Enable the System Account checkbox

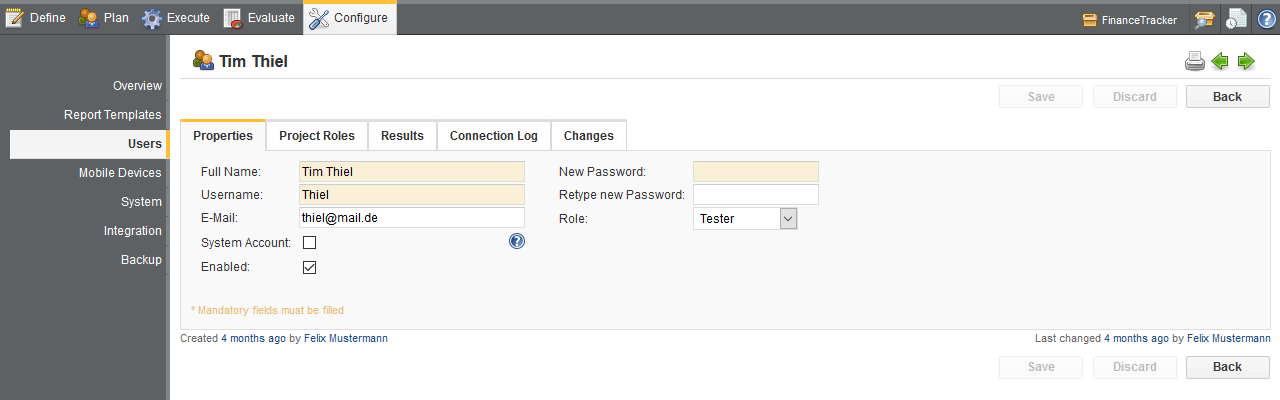[310, 242]
